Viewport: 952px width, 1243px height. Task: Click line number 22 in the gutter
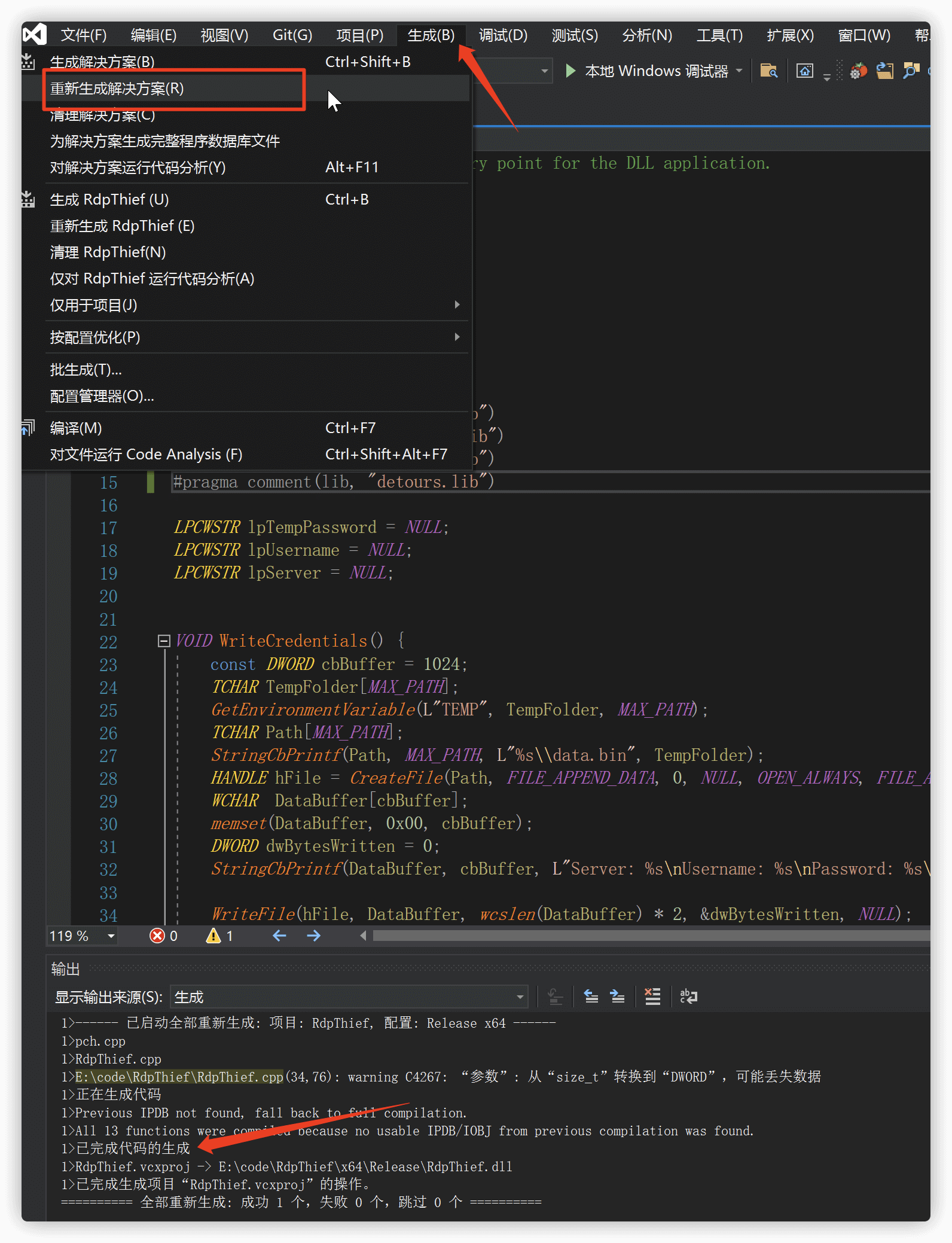[x=108, y=642]
